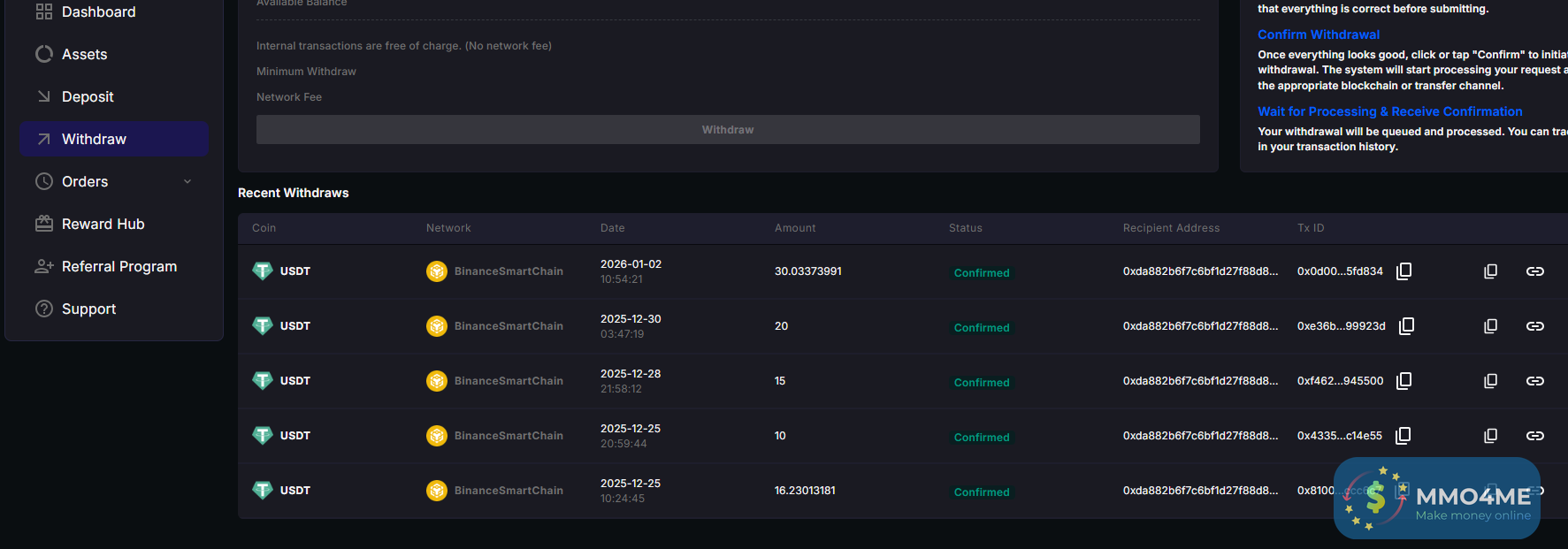Viewport: 1568px width, 549px height.
Task: Open Referral Program from the sidebar
Action: pyautogui.click(x=119, y=266)
